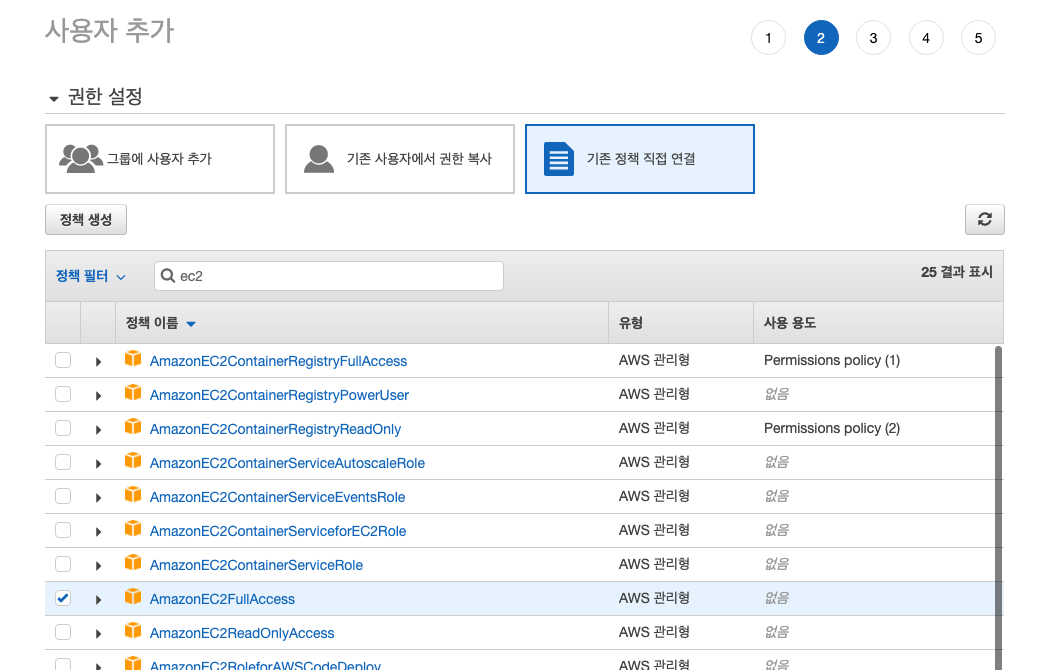
Task: Go to wizard step 1
Action: 769,38
